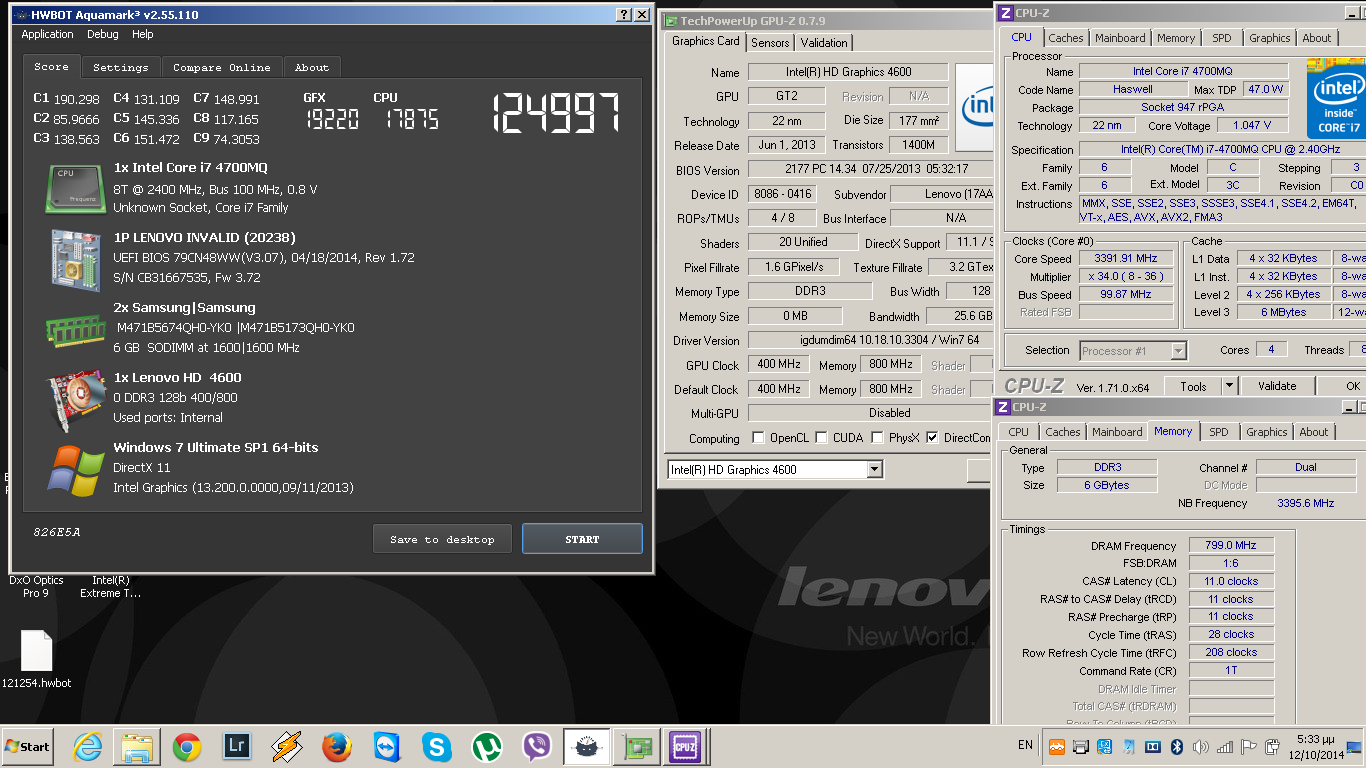
Task: Open Winamp lightning icon in taskbar
Action: click(x=287, y=746)
